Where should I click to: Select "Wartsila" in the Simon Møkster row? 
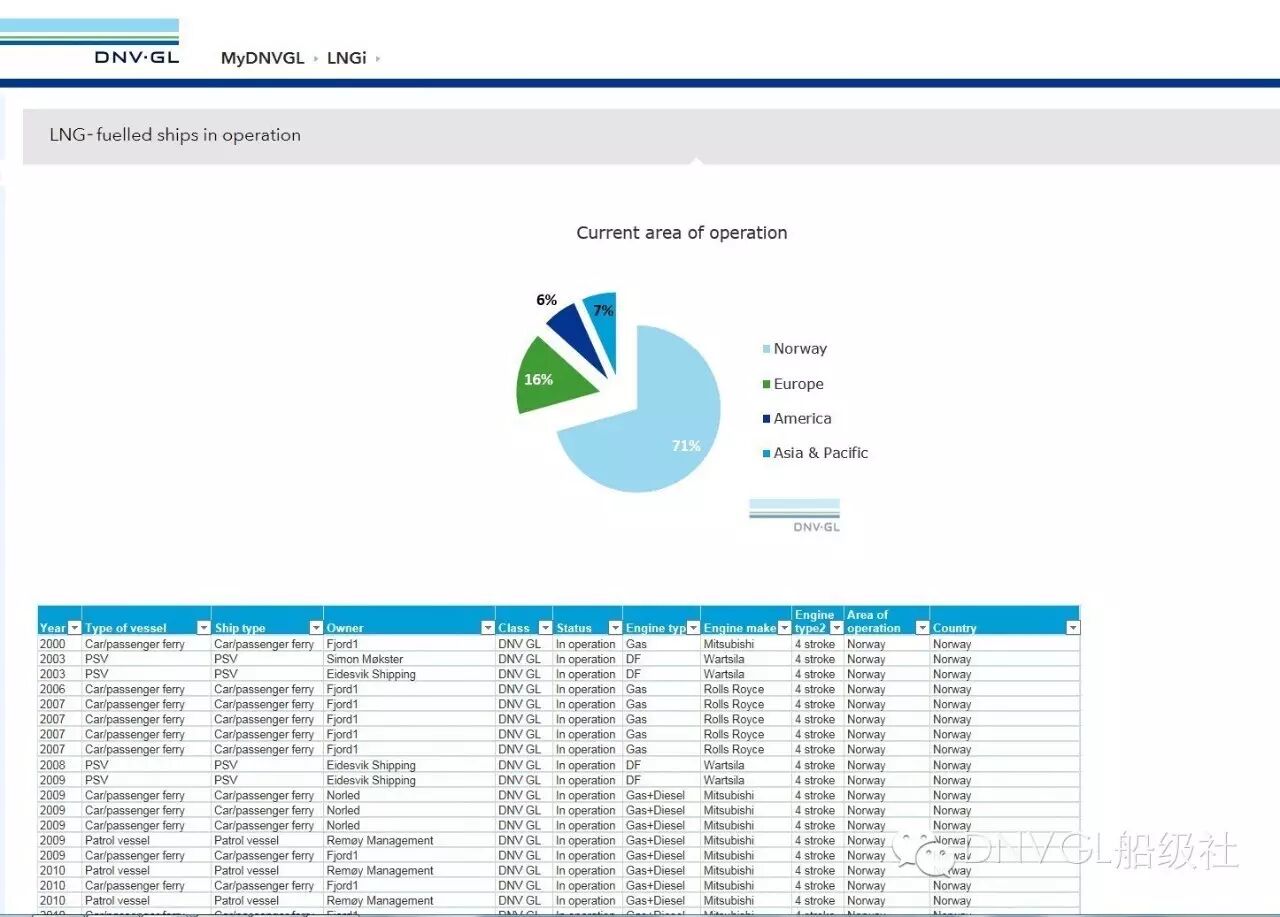(x=724, y=659)
